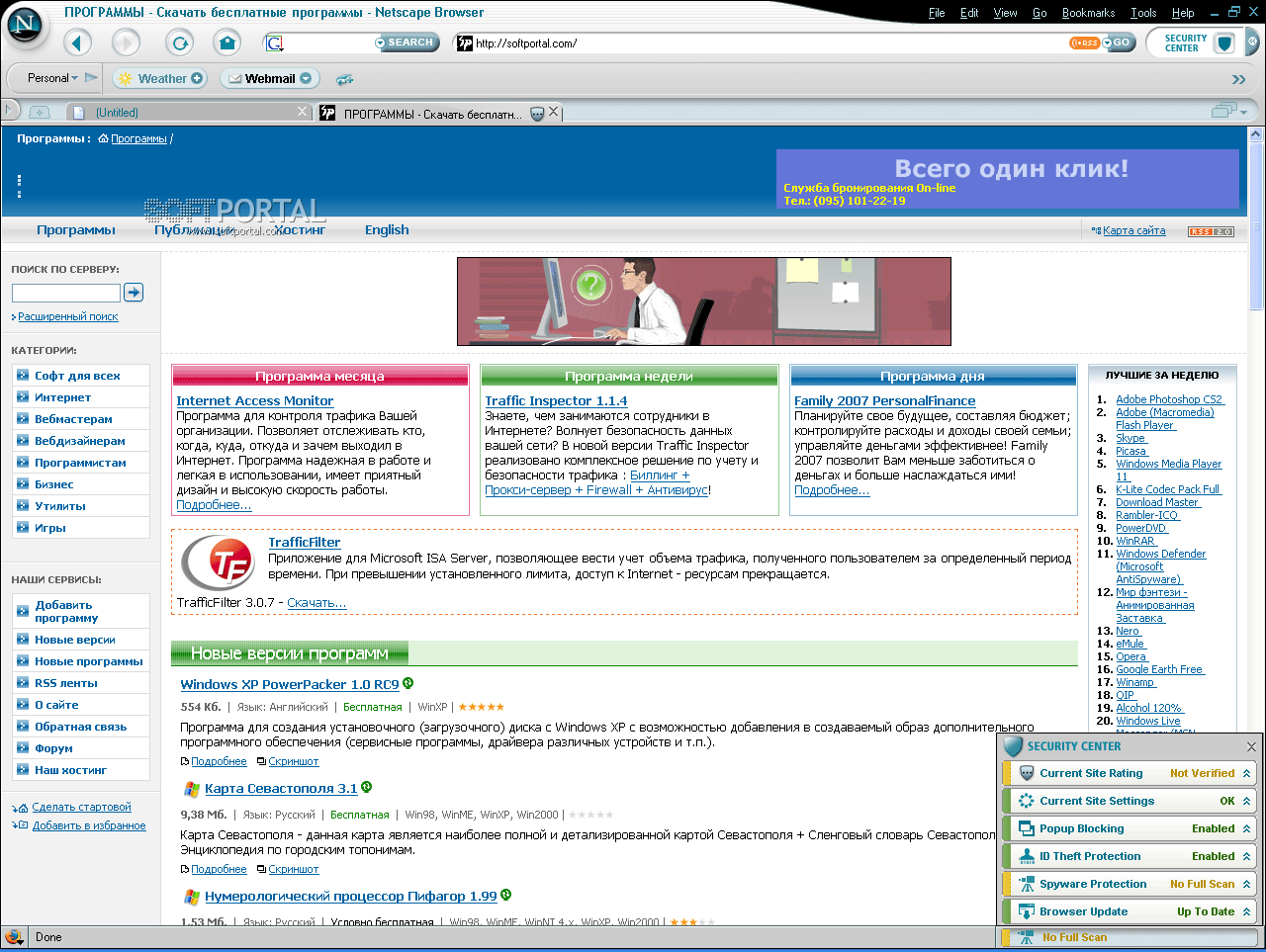
Task: Open the Tools menu
Action: [1143, 13]
